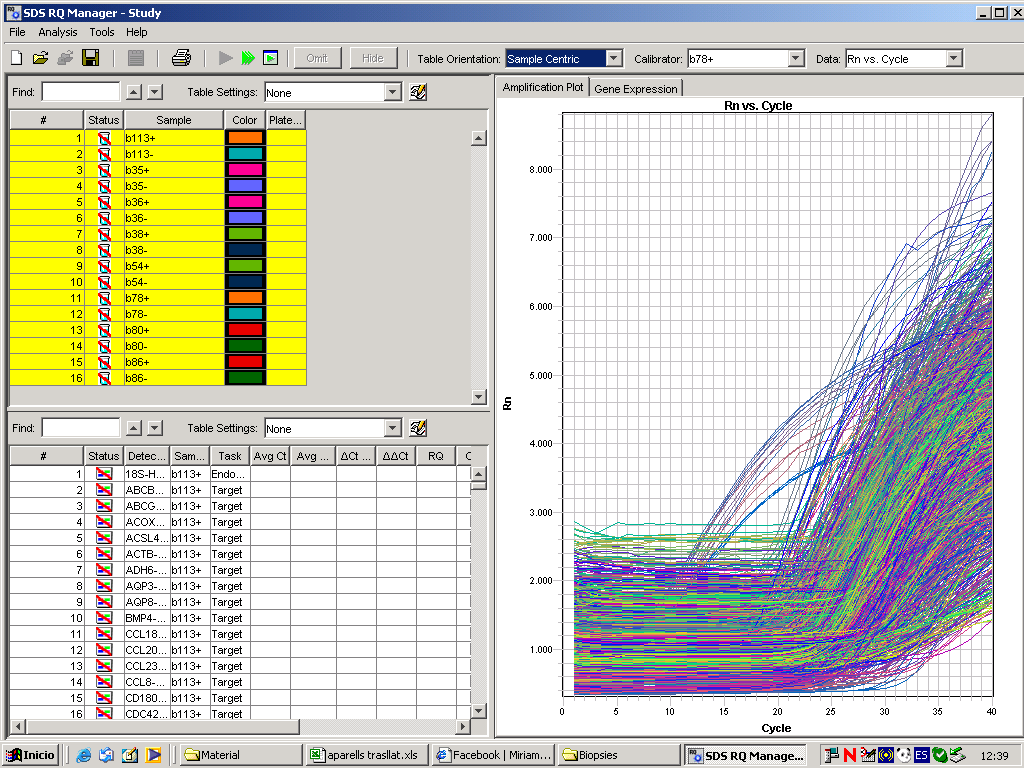The width and height of the screenshot is (1024, 768).
Task: Click the New document toolbar icon
Action: coord(16,58)
